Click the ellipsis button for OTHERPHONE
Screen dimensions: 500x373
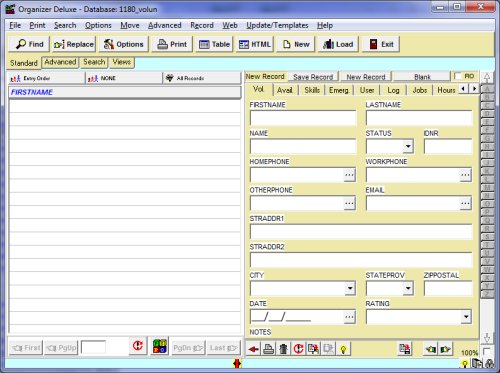(349, 203)
